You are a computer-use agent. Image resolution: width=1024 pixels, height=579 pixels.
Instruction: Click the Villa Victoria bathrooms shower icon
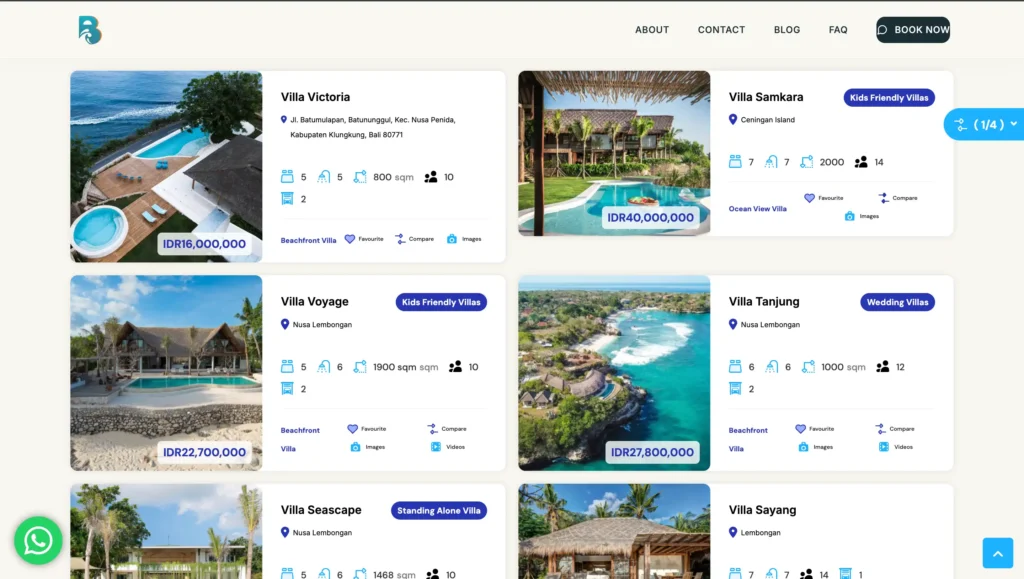[324, 177]
